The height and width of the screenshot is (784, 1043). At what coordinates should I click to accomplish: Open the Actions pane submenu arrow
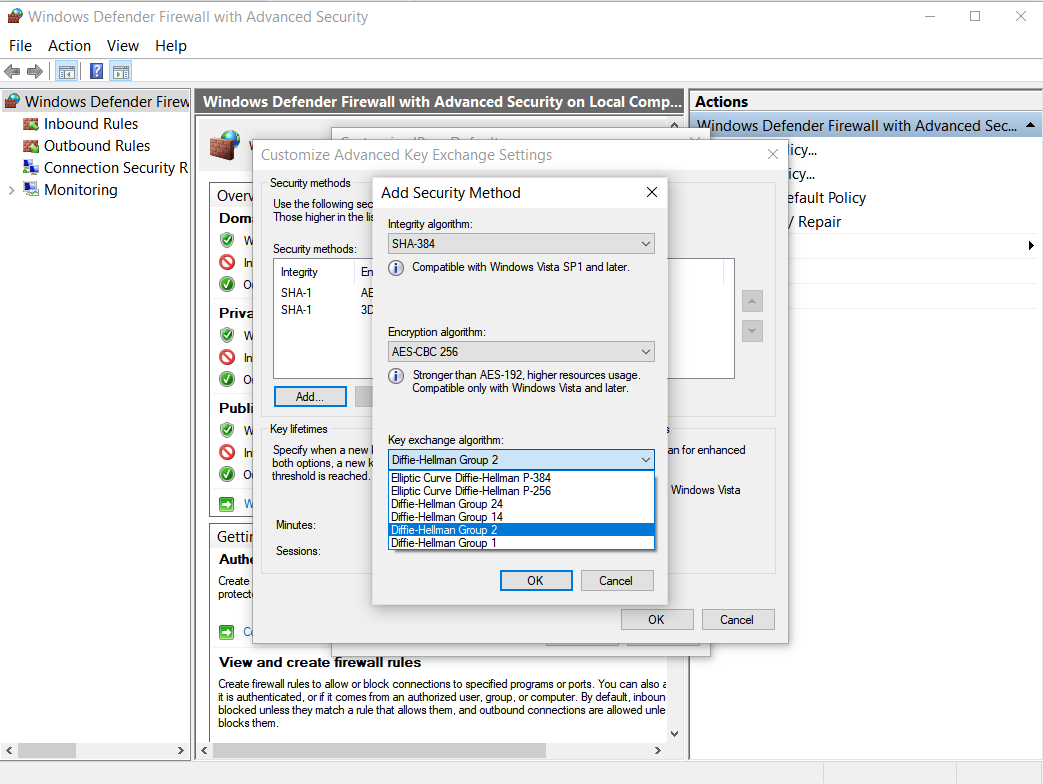click(x=1031, y=245)
